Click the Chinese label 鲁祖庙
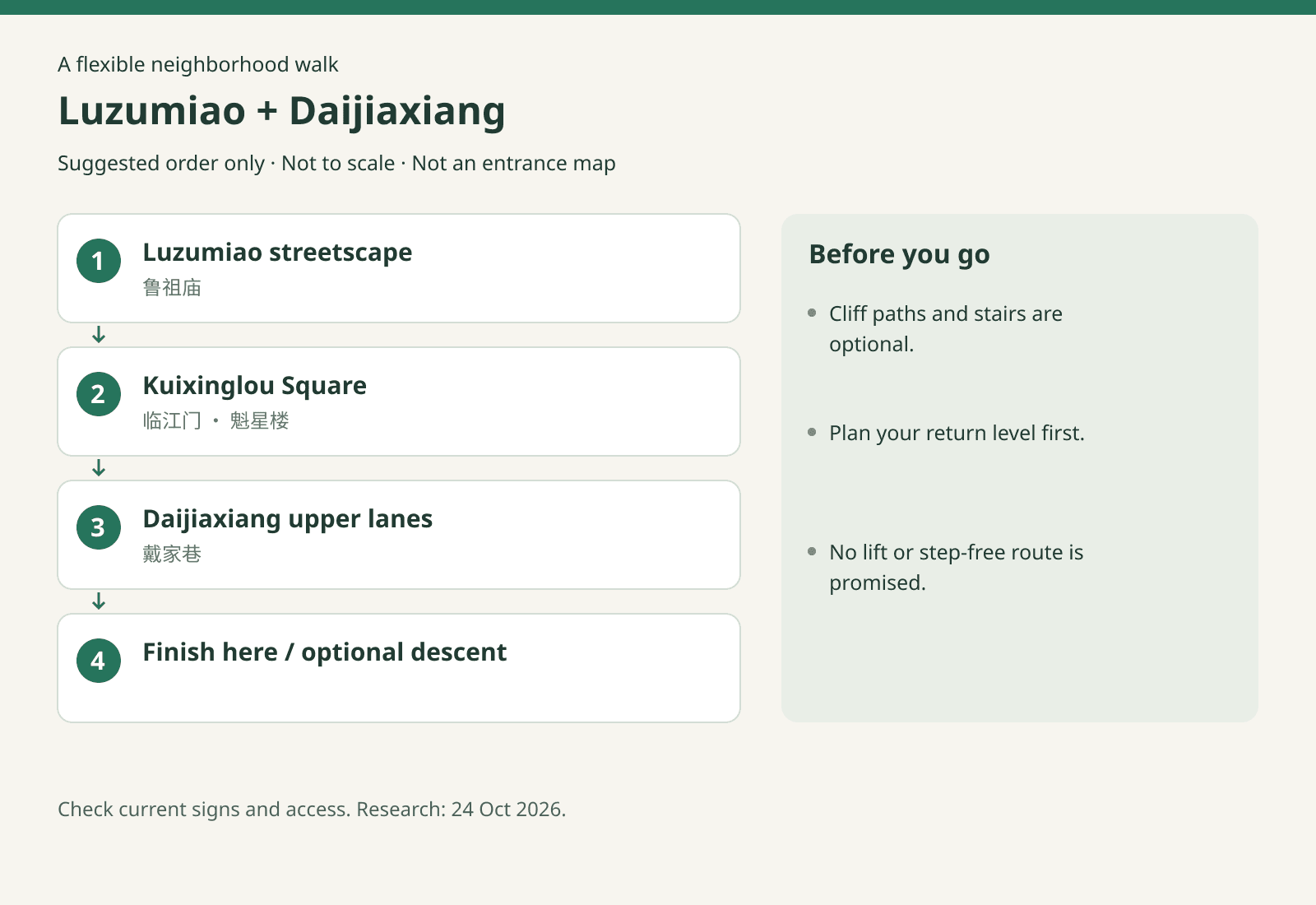Viewport: 1316px width, 905px height. (172, 287)
